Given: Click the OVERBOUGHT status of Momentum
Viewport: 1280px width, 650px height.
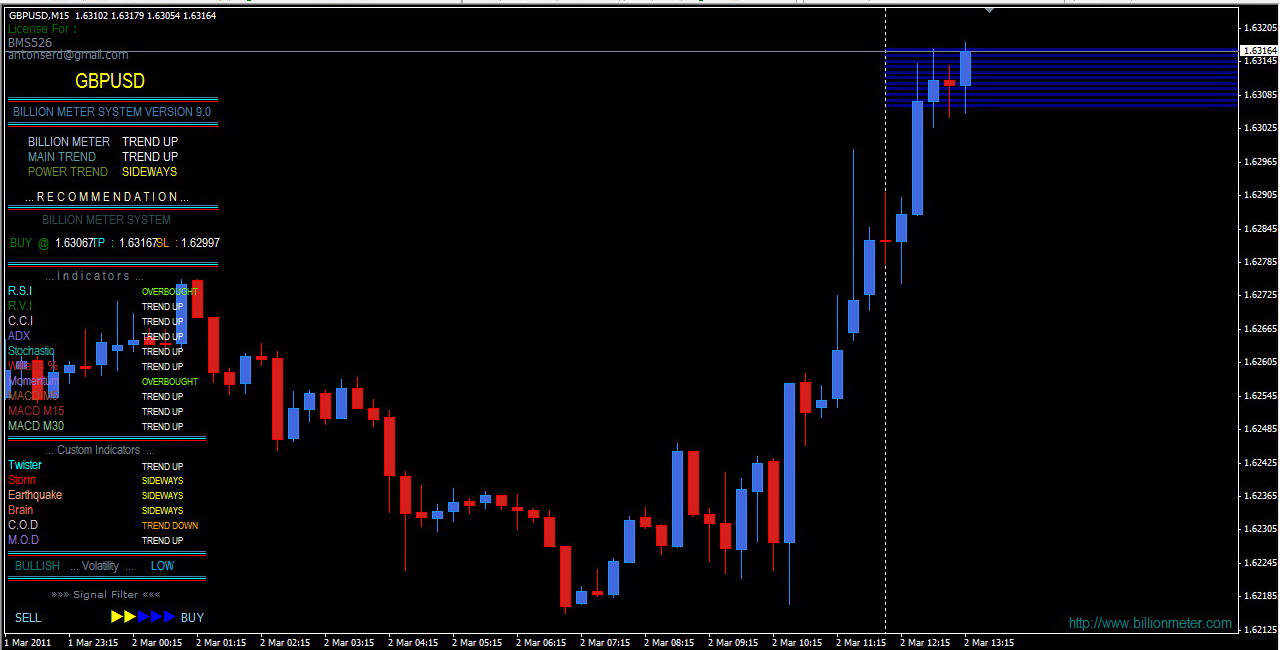Looking at the screenshot, I should (x=170, y=382).
